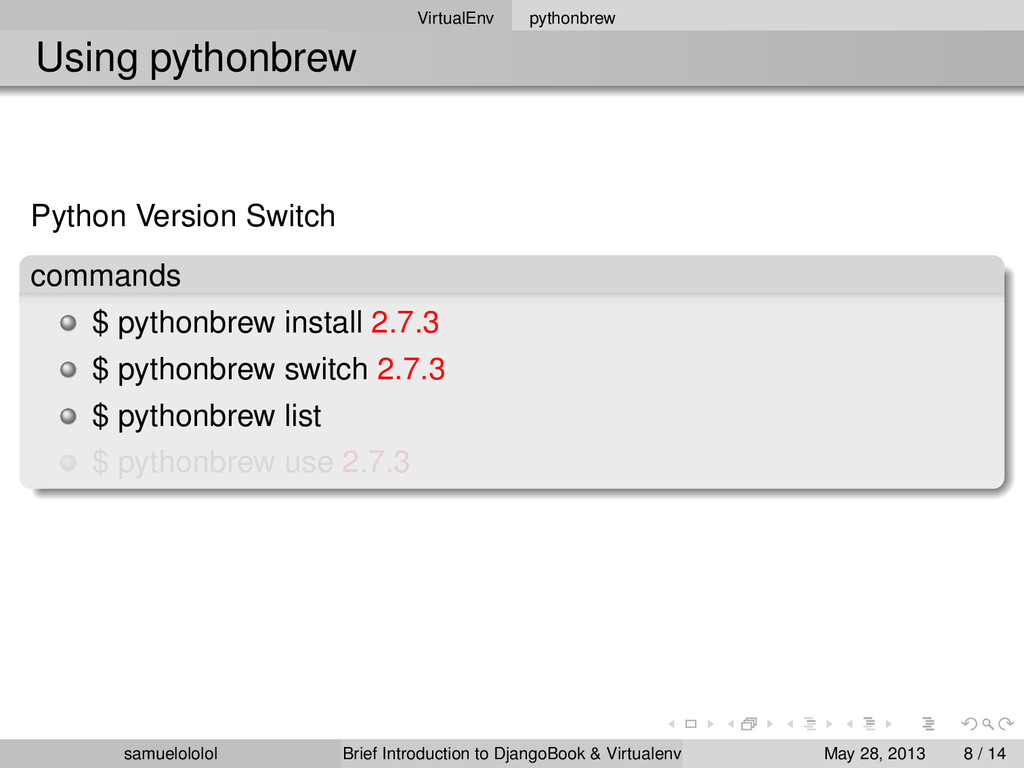Click the page number 8 / 14
This screenshot has height=768, width=1024.
click(985, 754)
